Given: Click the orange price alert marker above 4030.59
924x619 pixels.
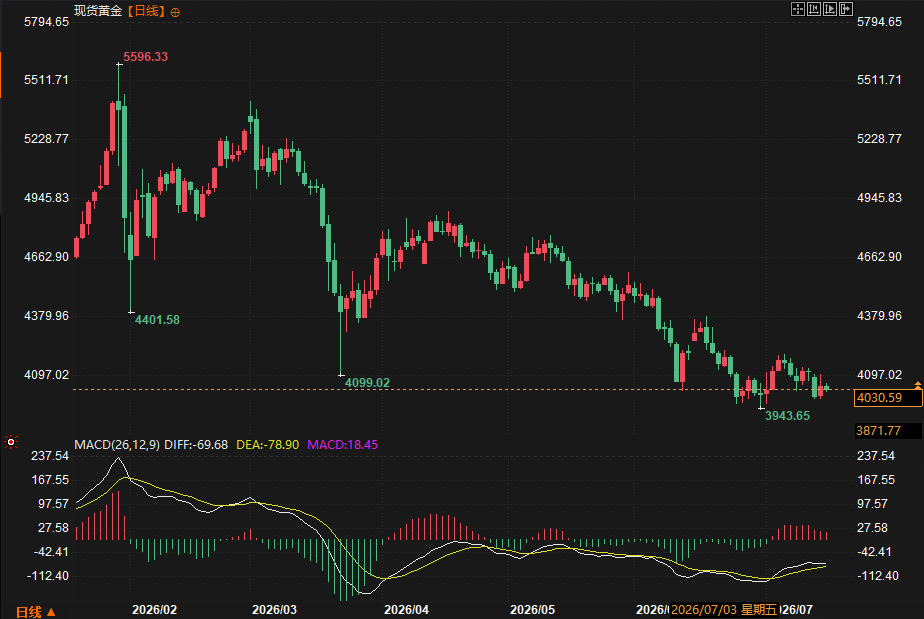Looking at the screenshot, I should pyautogui.click(x=918, y=384).
